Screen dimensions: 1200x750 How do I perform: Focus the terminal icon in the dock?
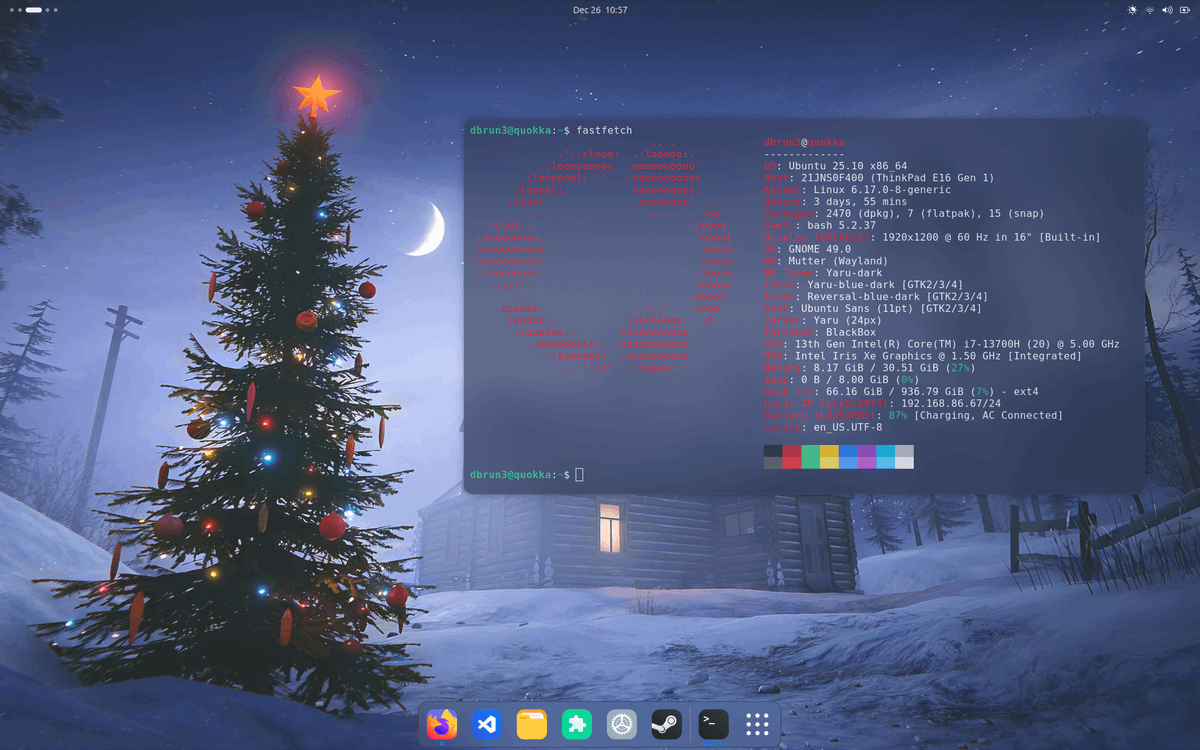pyautogui.click(x=713, y=724)
